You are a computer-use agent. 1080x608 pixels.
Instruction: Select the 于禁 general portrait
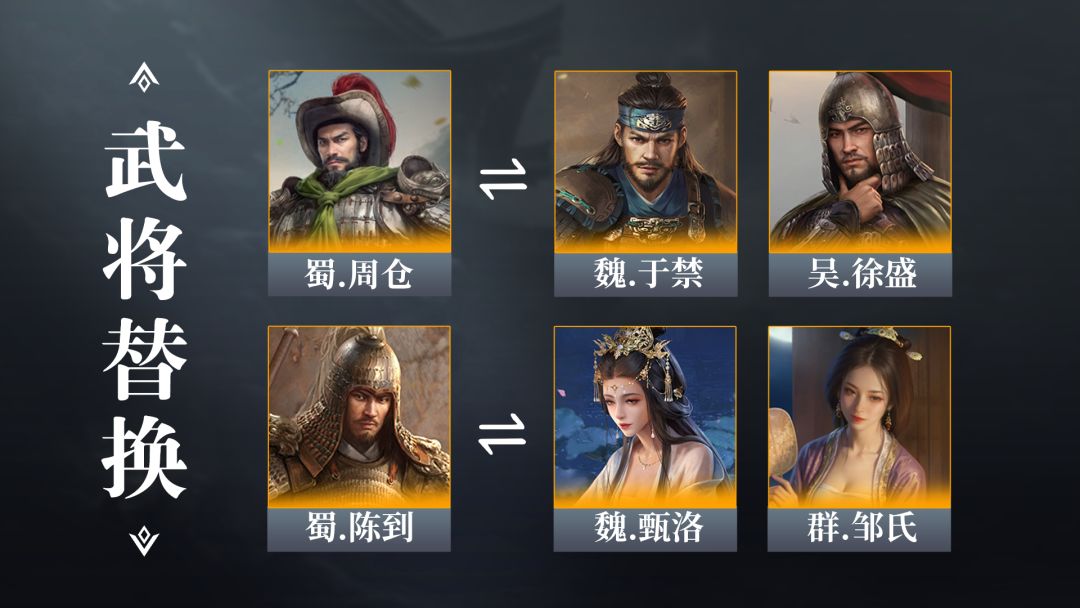(645, 161)
